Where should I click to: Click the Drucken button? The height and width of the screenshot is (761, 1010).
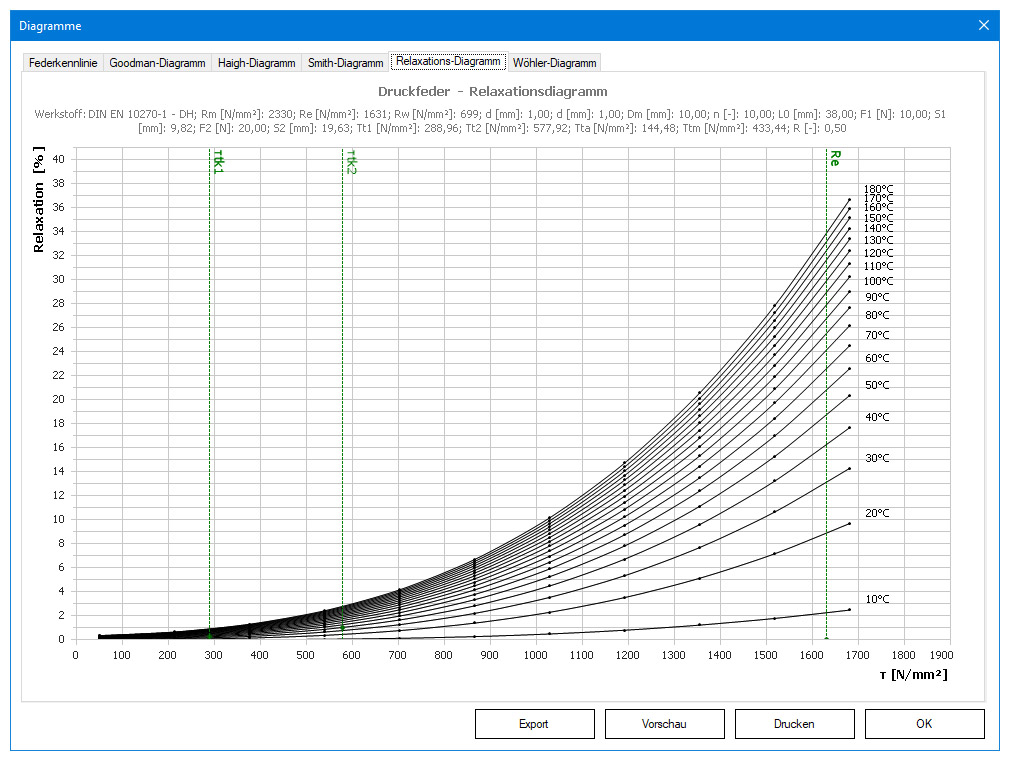(x=794, y=724)
